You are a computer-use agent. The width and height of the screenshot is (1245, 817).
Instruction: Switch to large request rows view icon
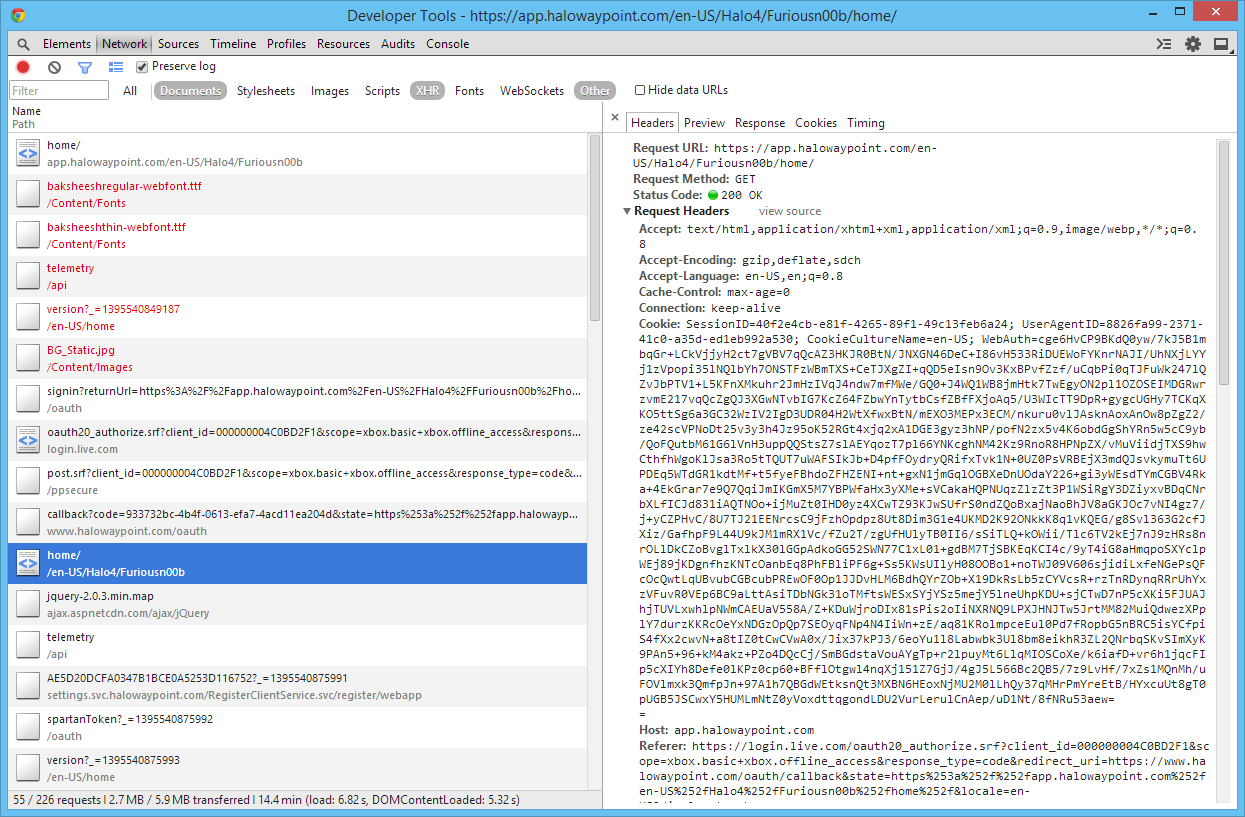point(116,67)
